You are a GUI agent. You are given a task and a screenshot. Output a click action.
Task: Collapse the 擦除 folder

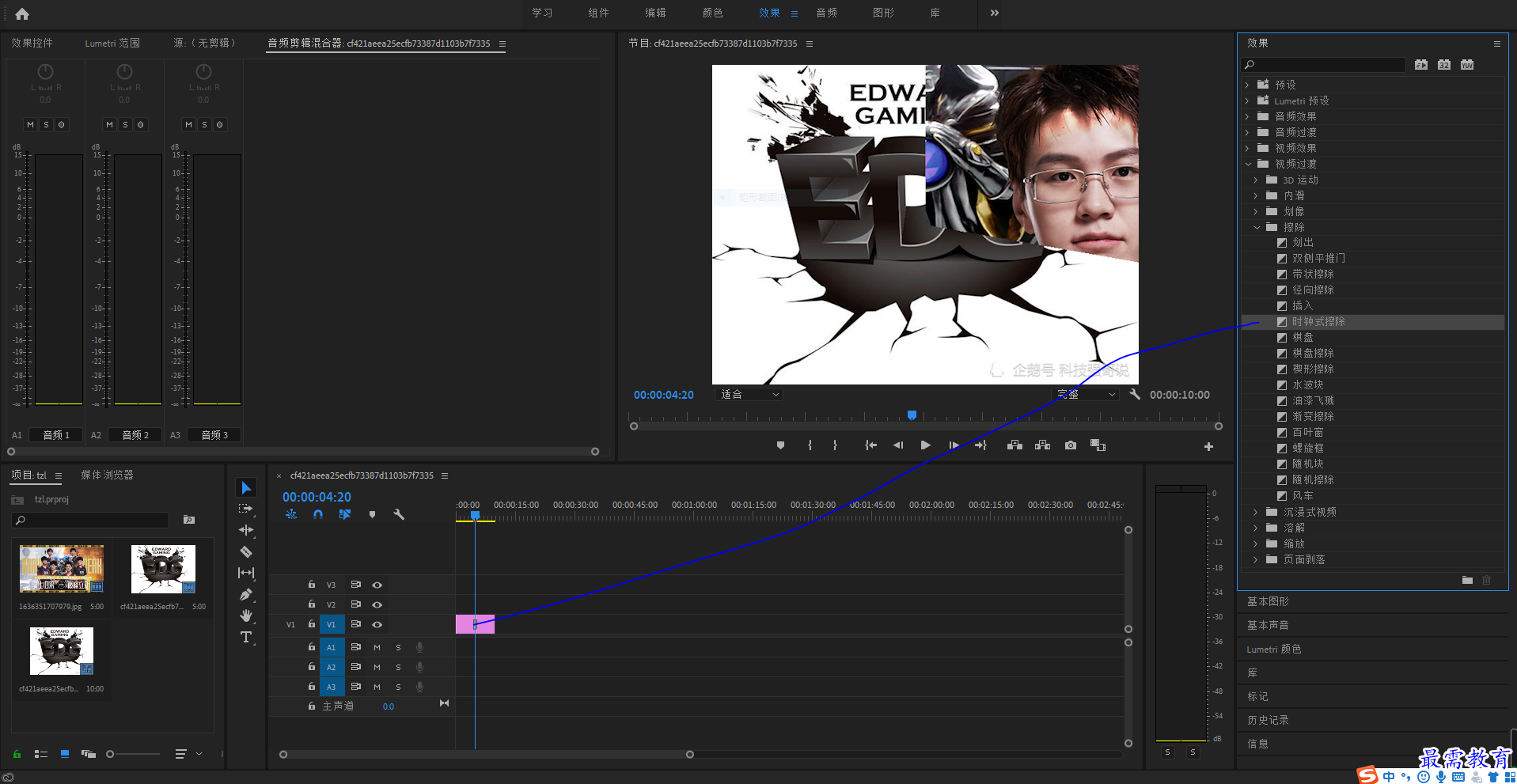1257,227
